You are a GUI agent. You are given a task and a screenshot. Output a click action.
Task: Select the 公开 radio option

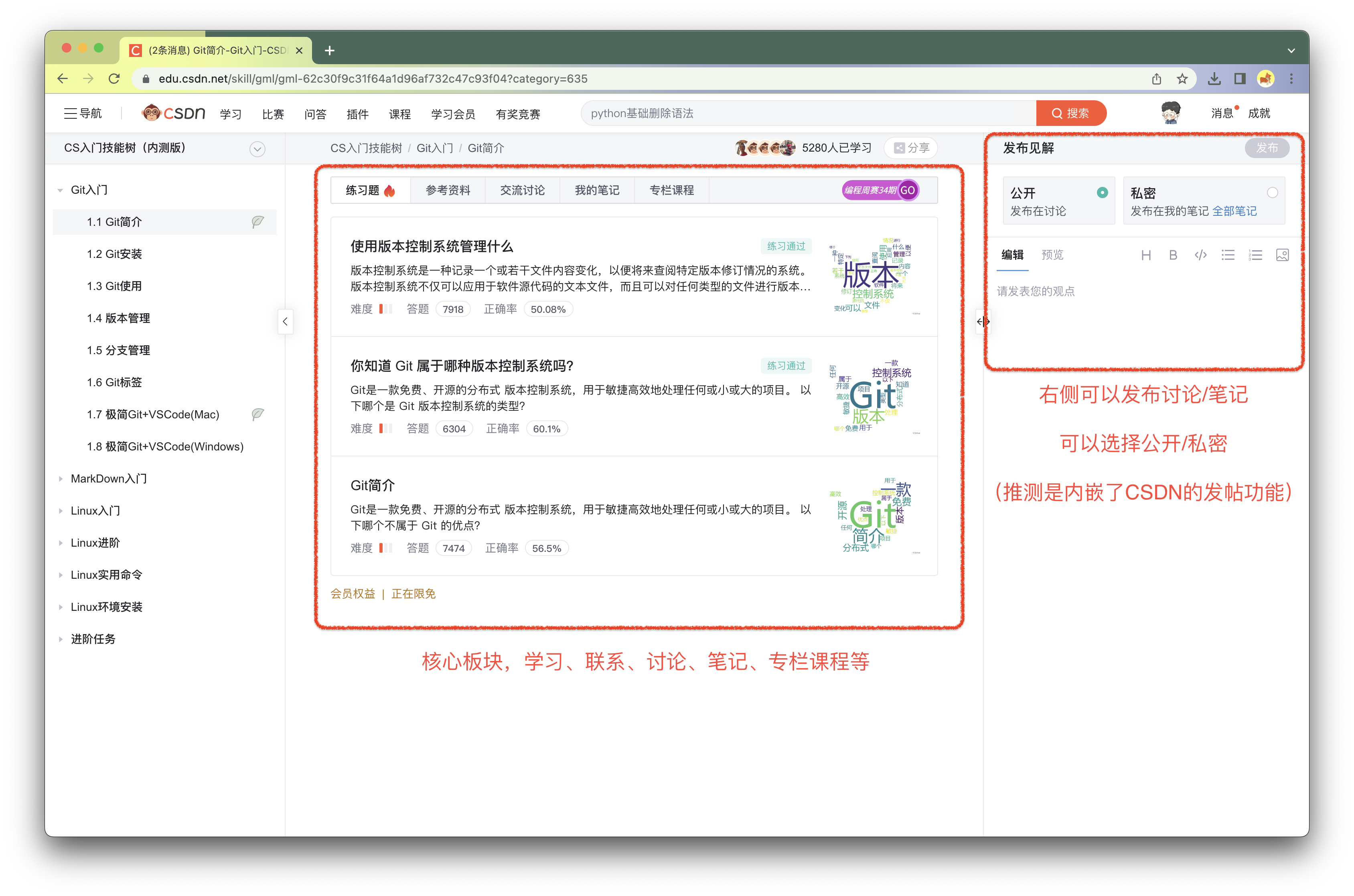click(1102, 193)
